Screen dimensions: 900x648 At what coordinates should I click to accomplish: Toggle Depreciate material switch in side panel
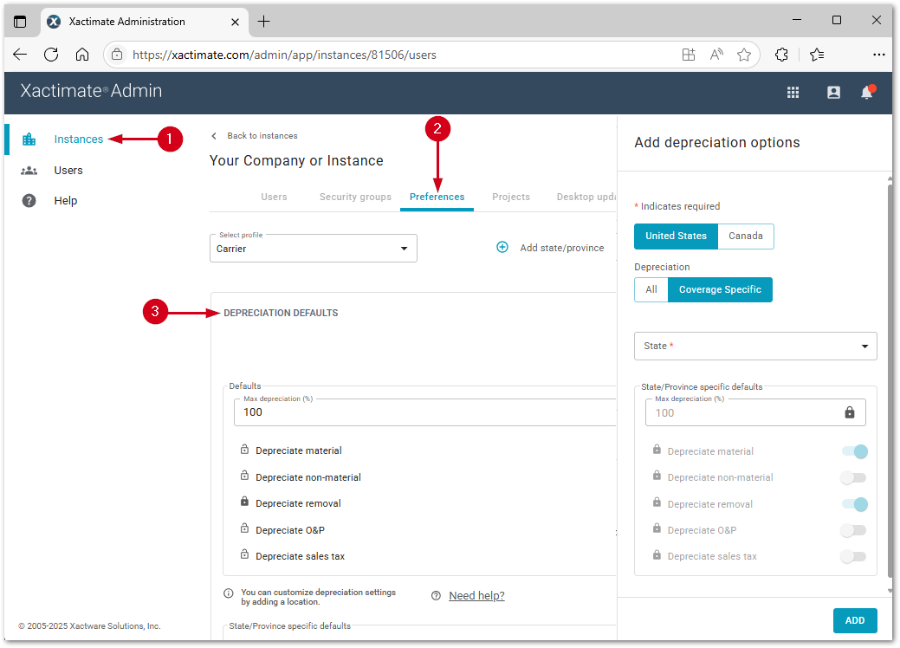click(x=854, y=451)
